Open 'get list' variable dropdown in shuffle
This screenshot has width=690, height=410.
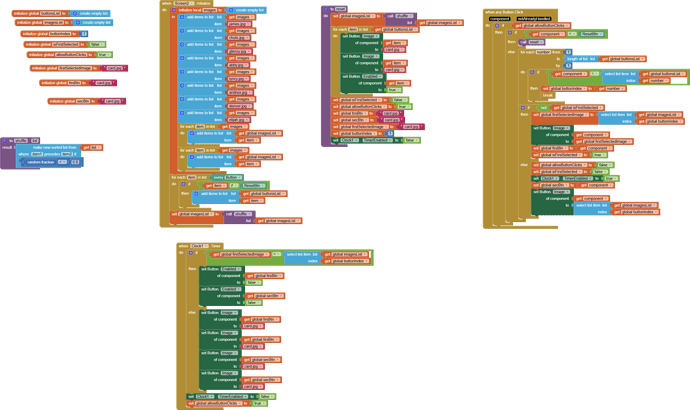click(95, 148)
